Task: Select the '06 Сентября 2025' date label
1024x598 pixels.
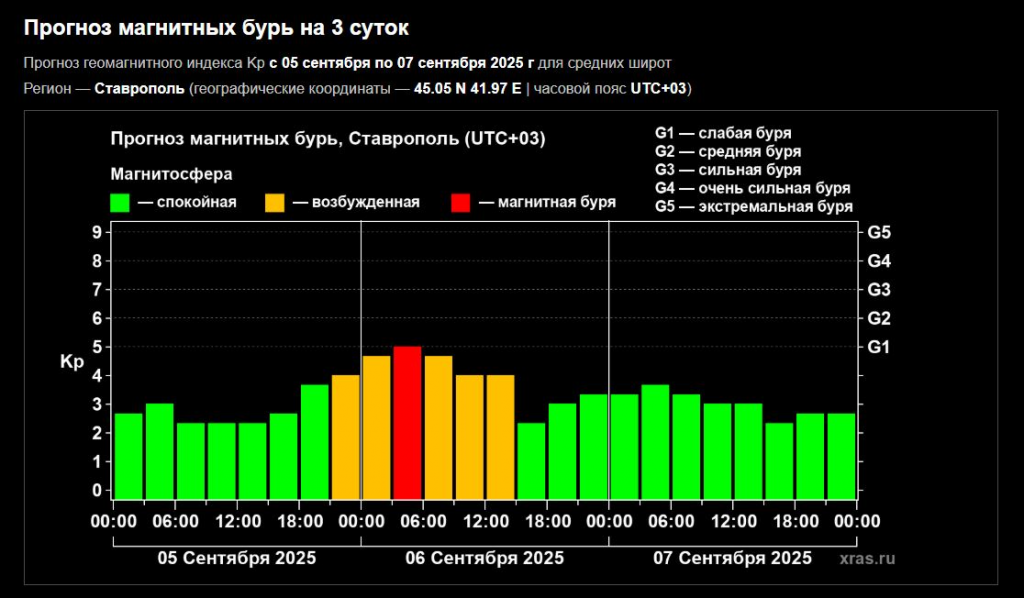Action: click(484, 558)
